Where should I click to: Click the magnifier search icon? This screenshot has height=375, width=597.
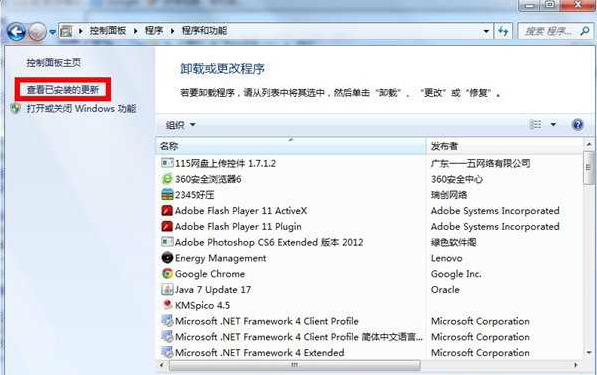[584, 31]
